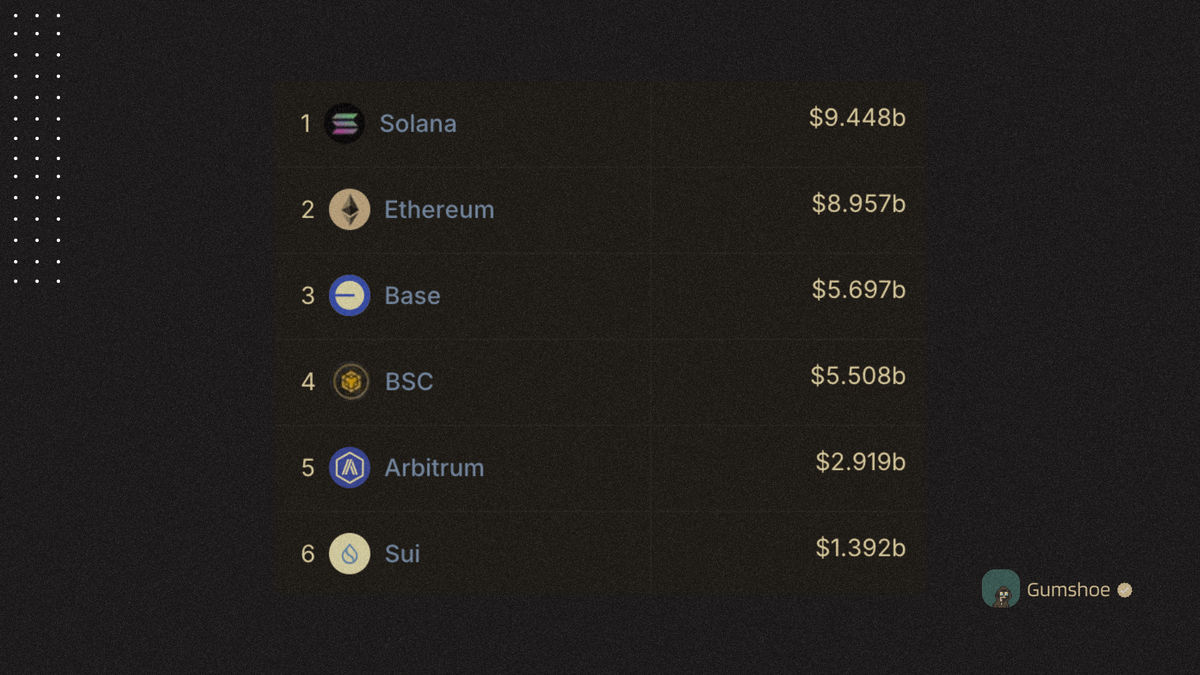Select the Base chain name

click(412, 296)
